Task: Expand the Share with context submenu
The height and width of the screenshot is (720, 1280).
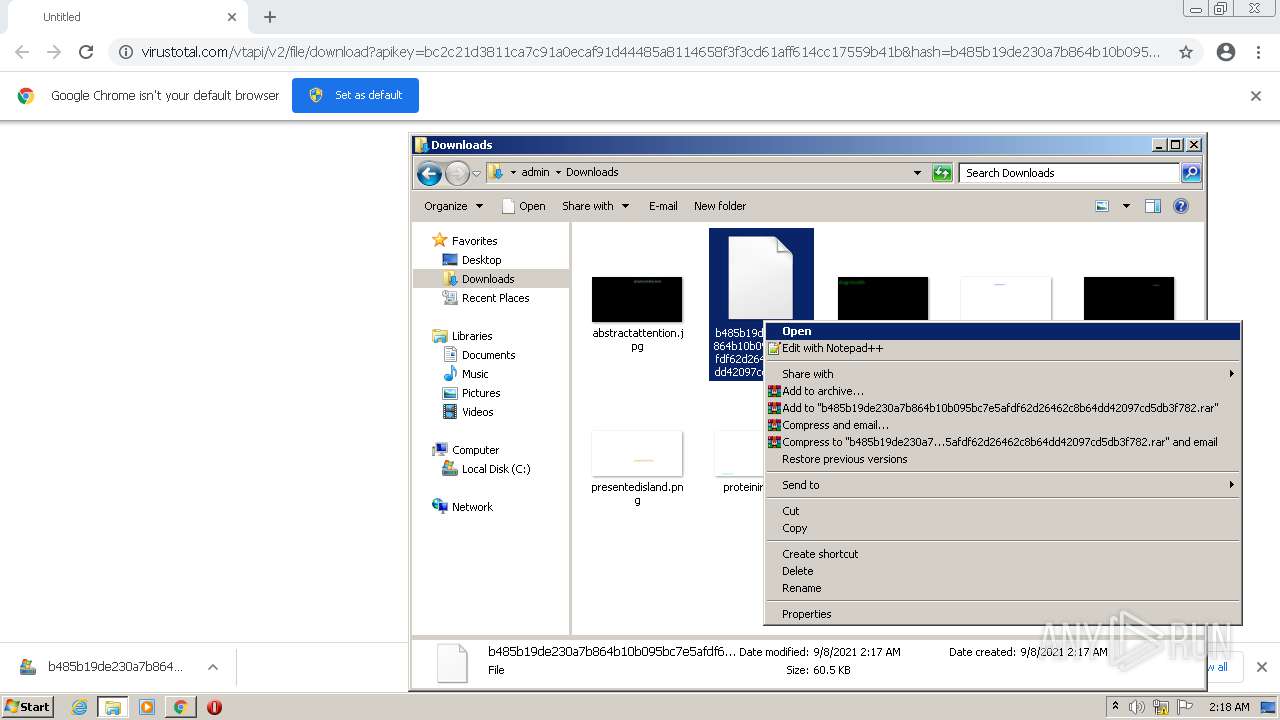Action: pos(1002,374)
